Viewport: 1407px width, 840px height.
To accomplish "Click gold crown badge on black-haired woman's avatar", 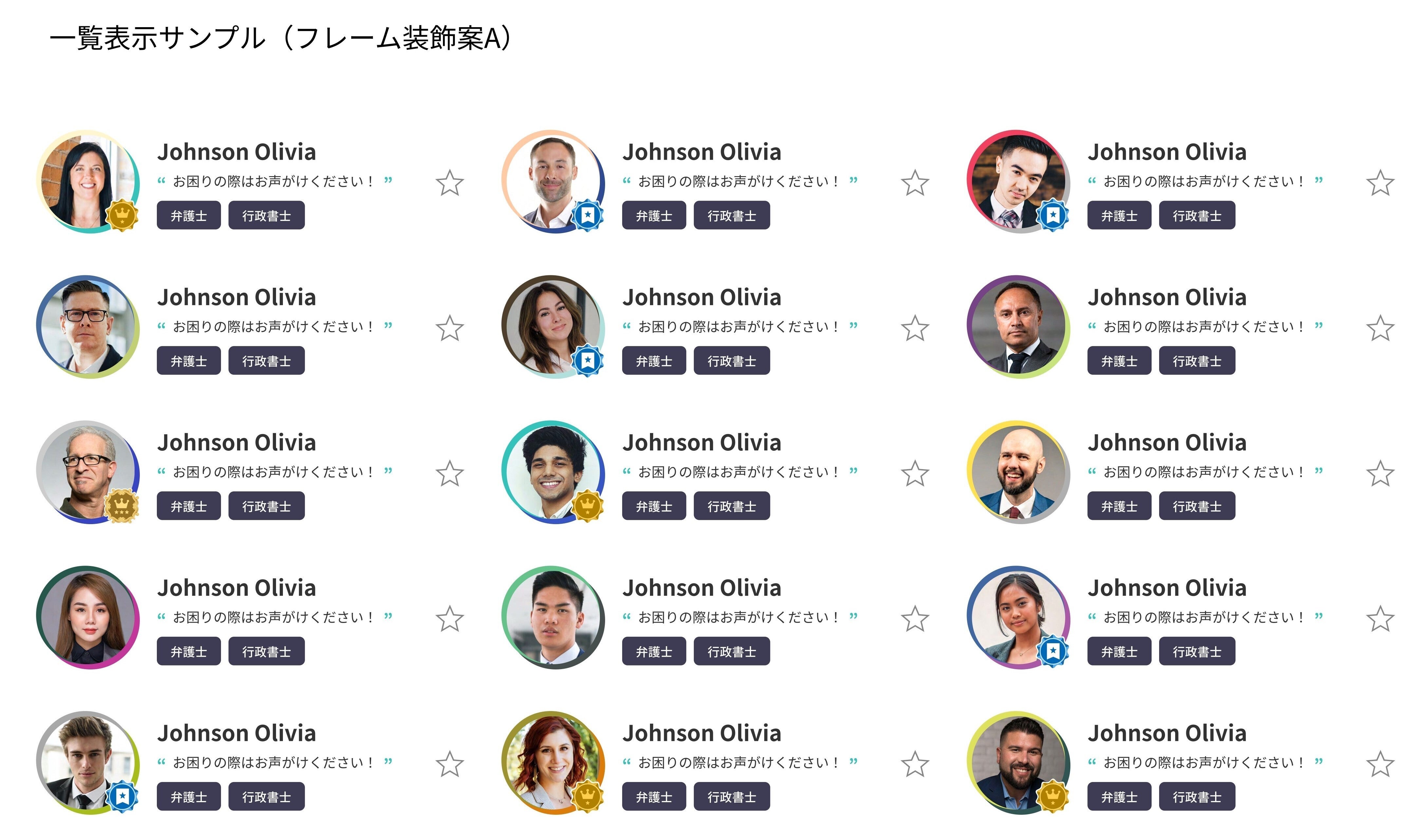I will pyautogui.click(x=122, y=215).
